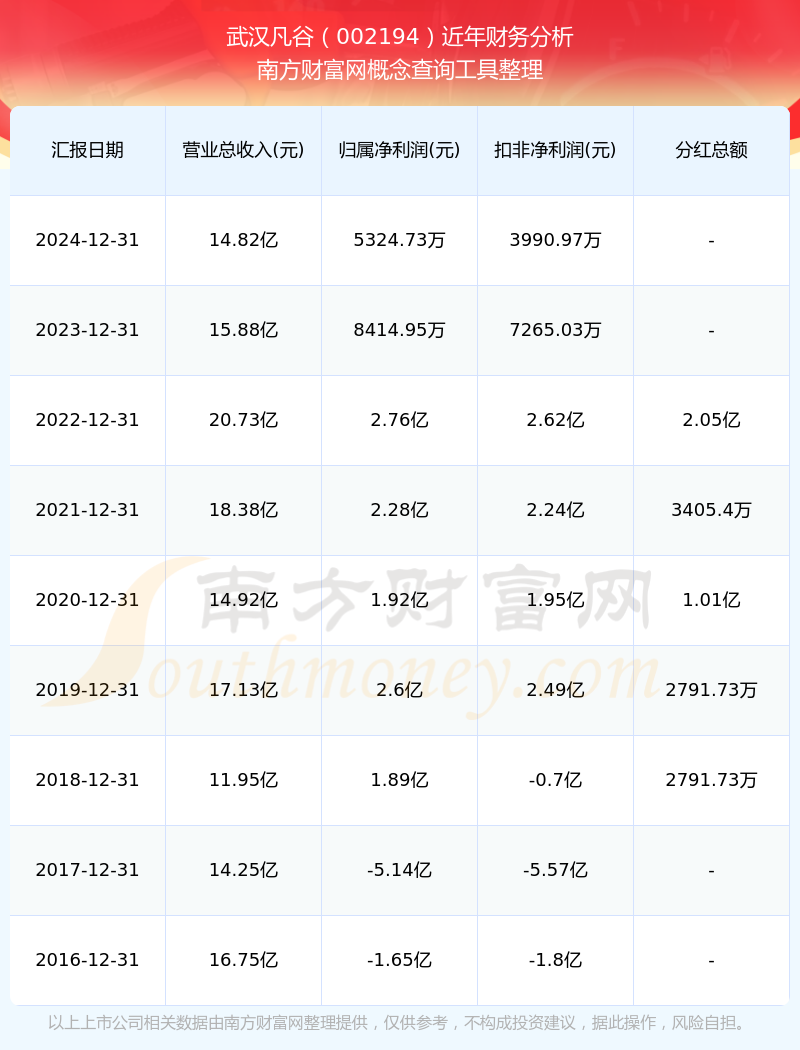Click the 分红总额 column header
The image size is (800, 1050).
pyautogui.click(x=711, y=150)
